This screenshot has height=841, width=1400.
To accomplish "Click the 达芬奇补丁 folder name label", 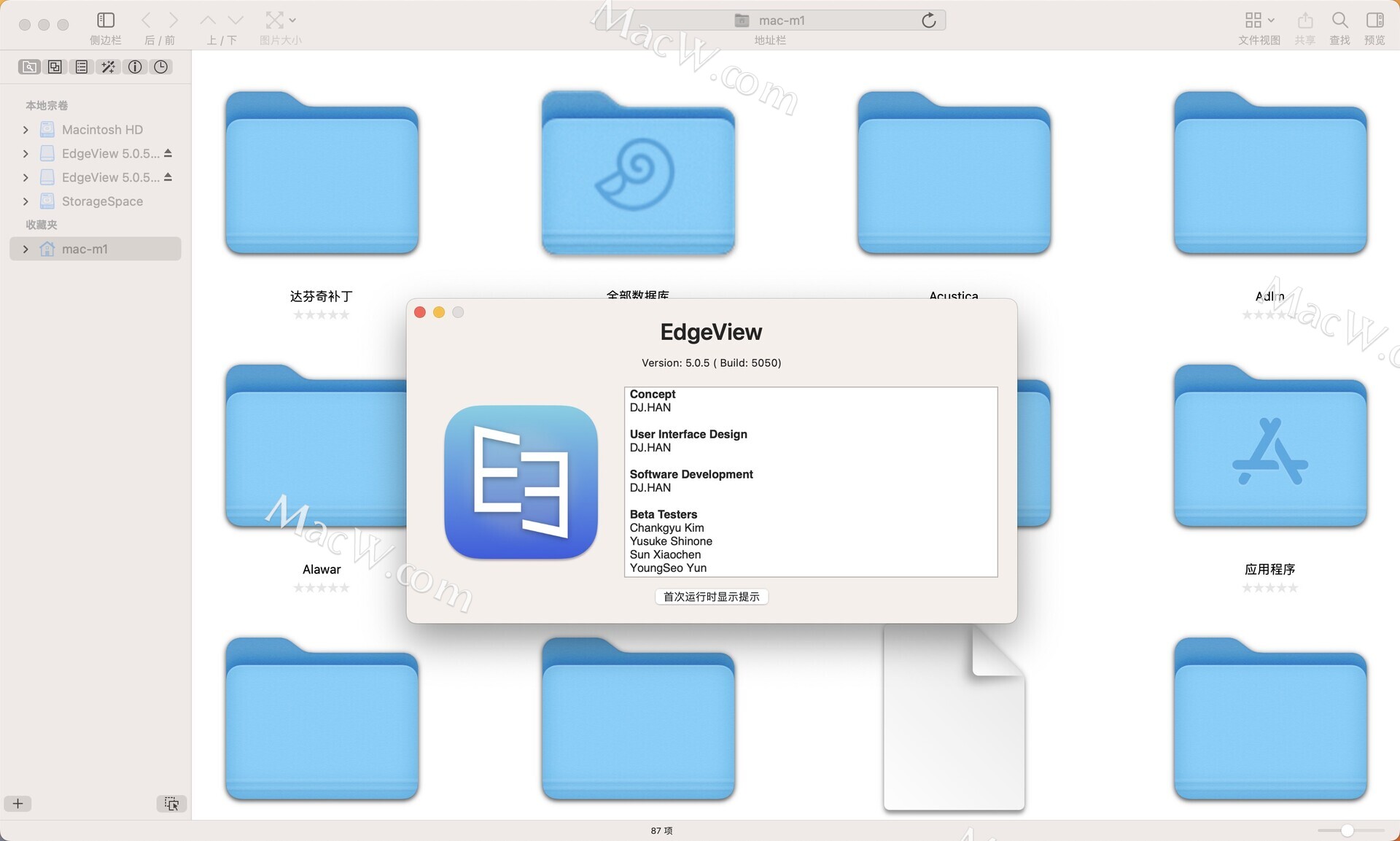I will (322, 296).
